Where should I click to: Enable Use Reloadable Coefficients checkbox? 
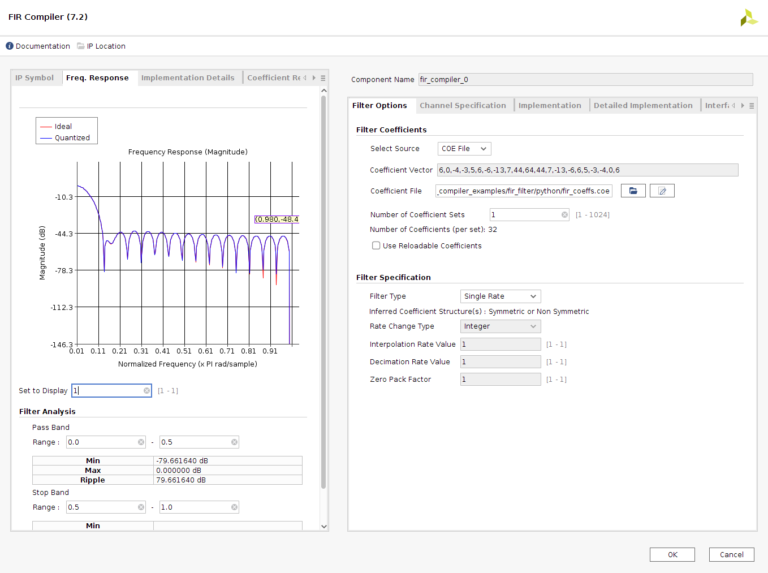pos(376,246)
